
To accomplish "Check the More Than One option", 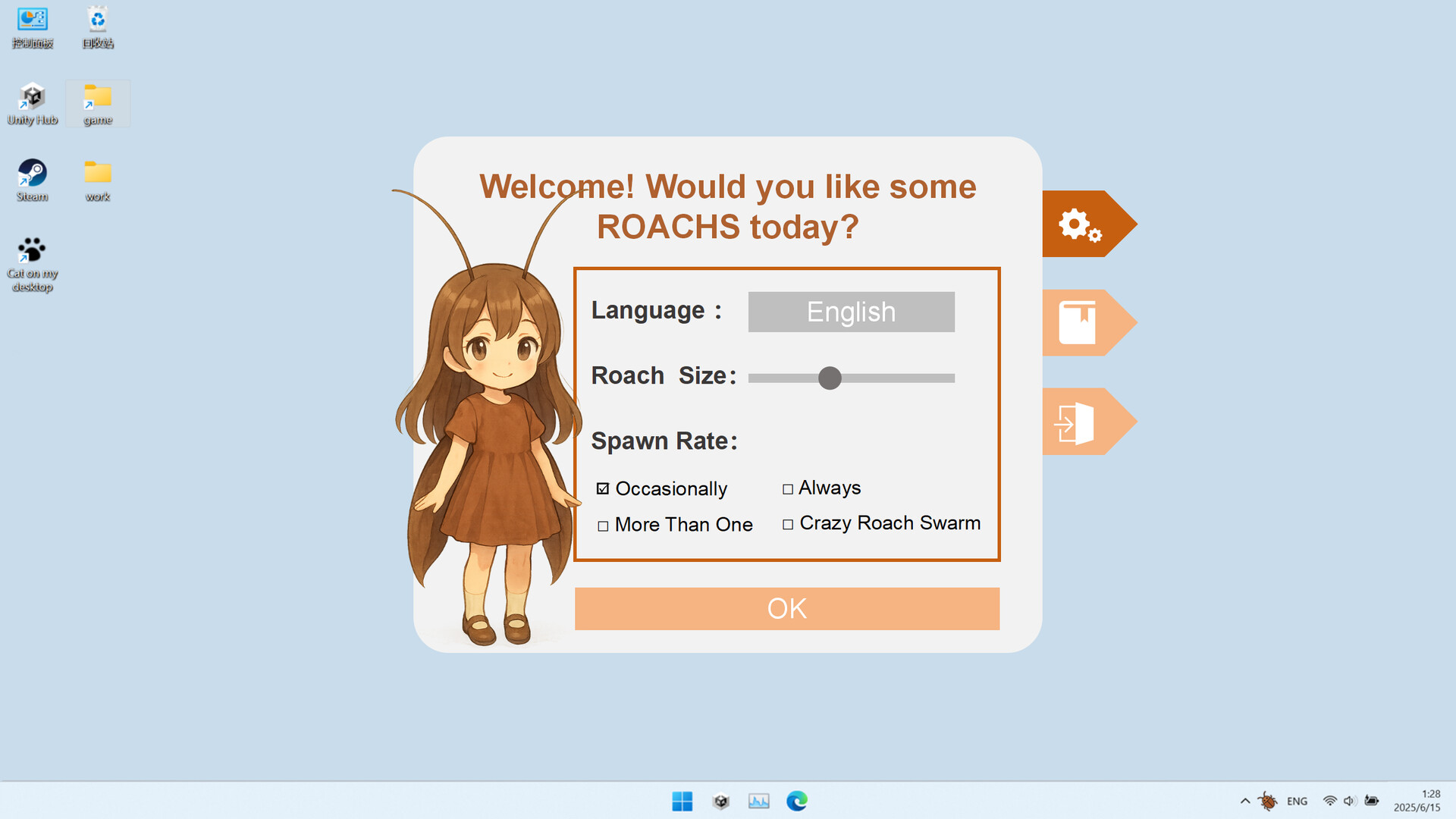I will click(x=603, y=525).
